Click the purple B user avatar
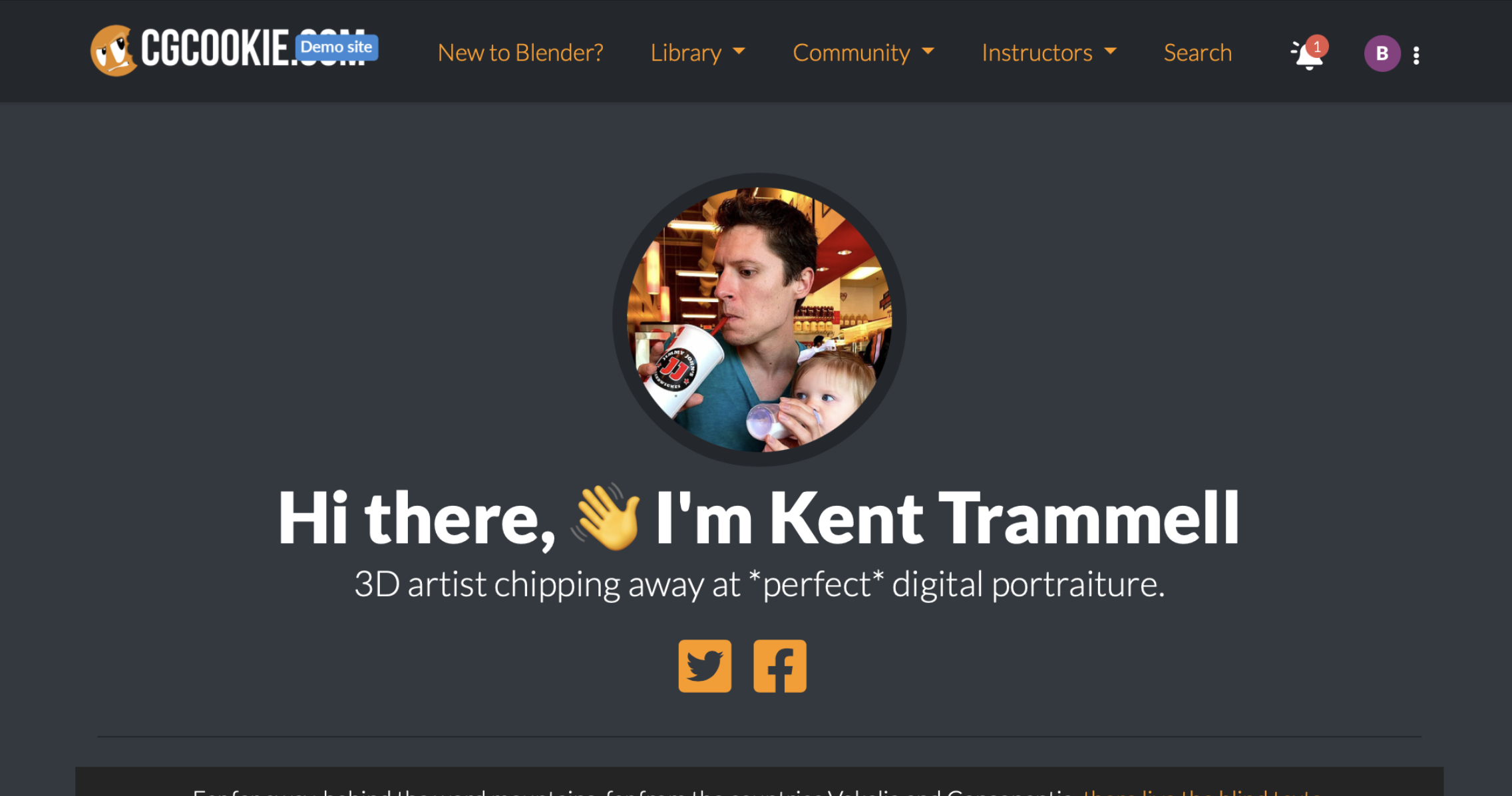This screenshot has height=796, width=1512. [x=1382, y=53]
